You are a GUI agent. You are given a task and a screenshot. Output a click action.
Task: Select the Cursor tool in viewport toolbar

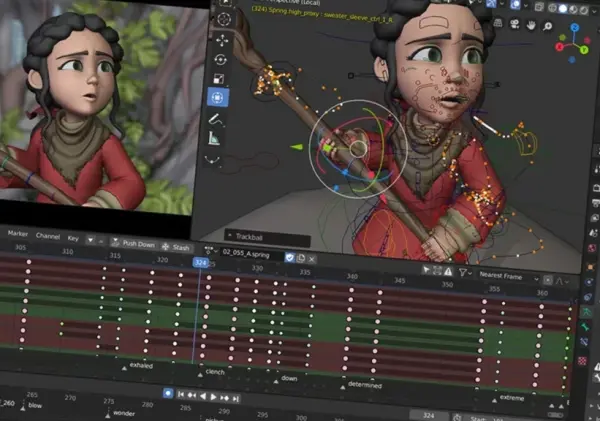click(x=223, y=19)
